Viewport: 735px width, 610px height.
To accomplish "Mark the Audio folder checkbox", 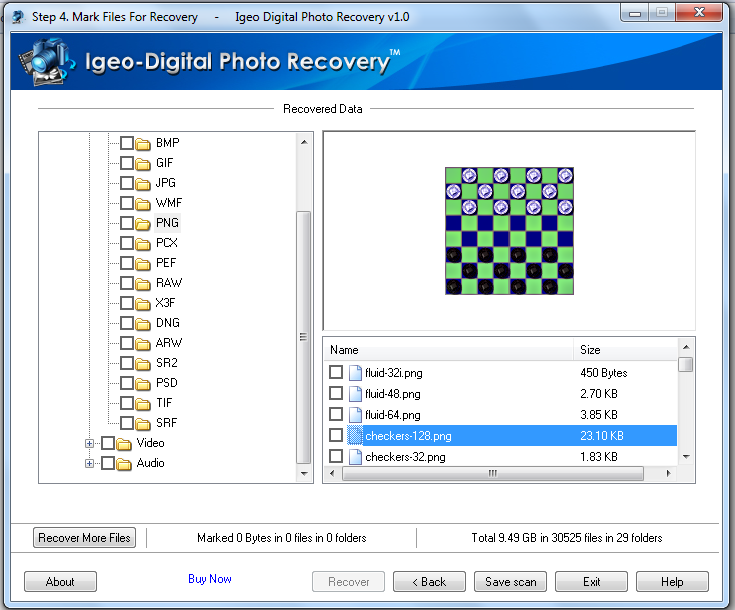I will [108, 463].
